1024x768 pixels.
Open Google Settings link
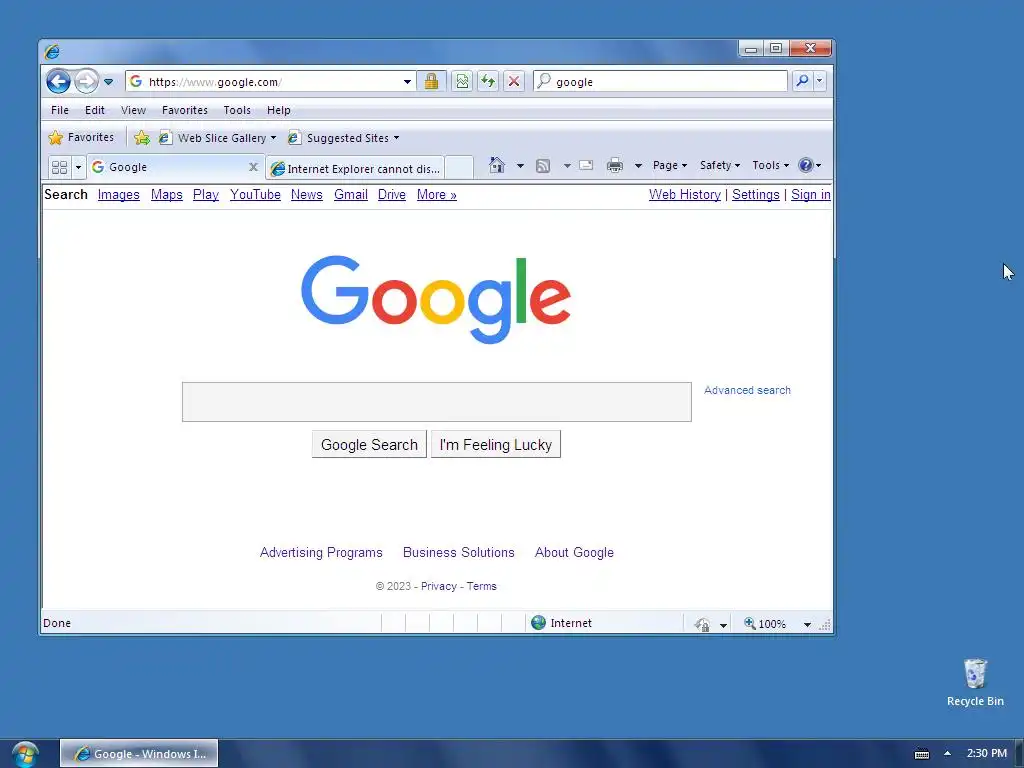(x=756, y=195)
